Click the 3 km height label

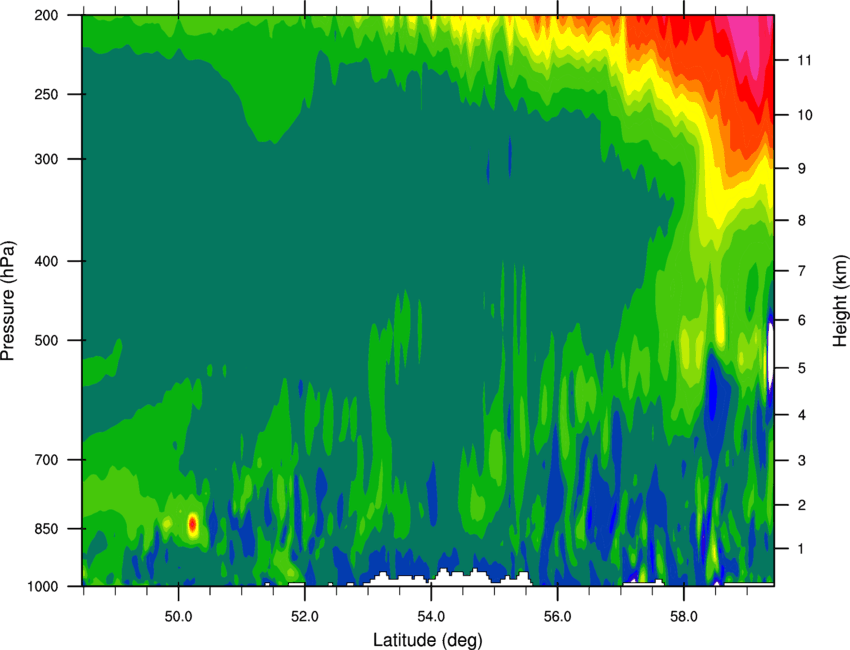[801, 460]
